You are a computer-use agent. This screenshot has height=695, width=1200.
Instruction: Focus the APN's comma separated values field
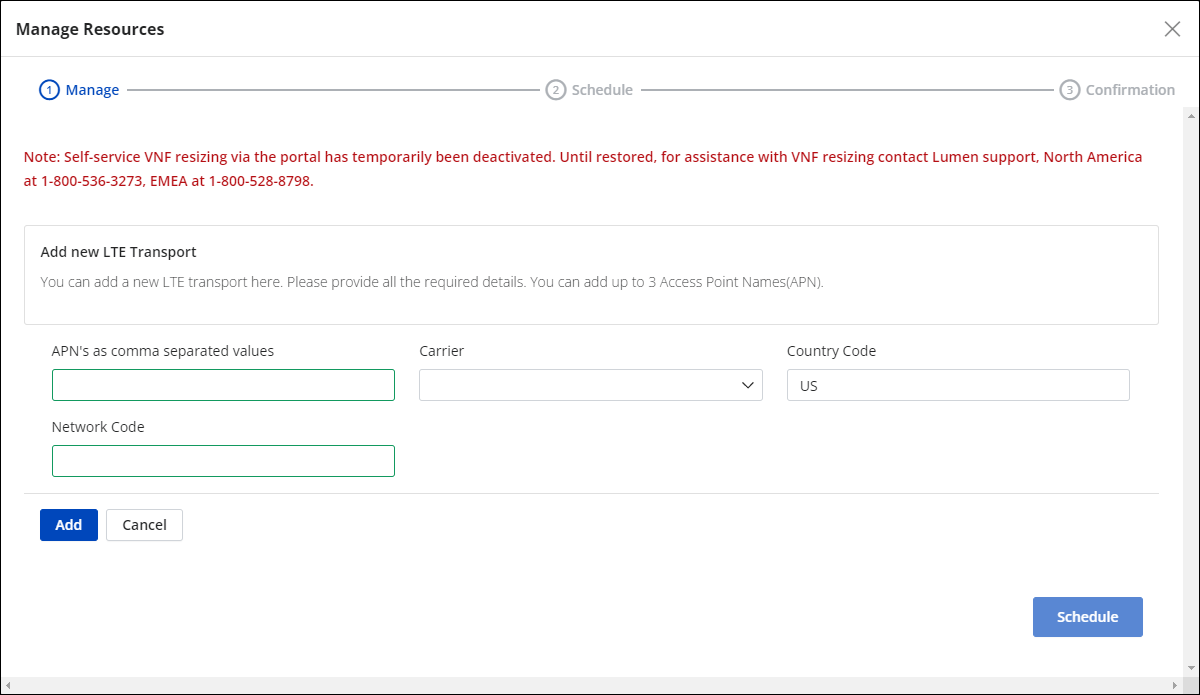[223, 385]
